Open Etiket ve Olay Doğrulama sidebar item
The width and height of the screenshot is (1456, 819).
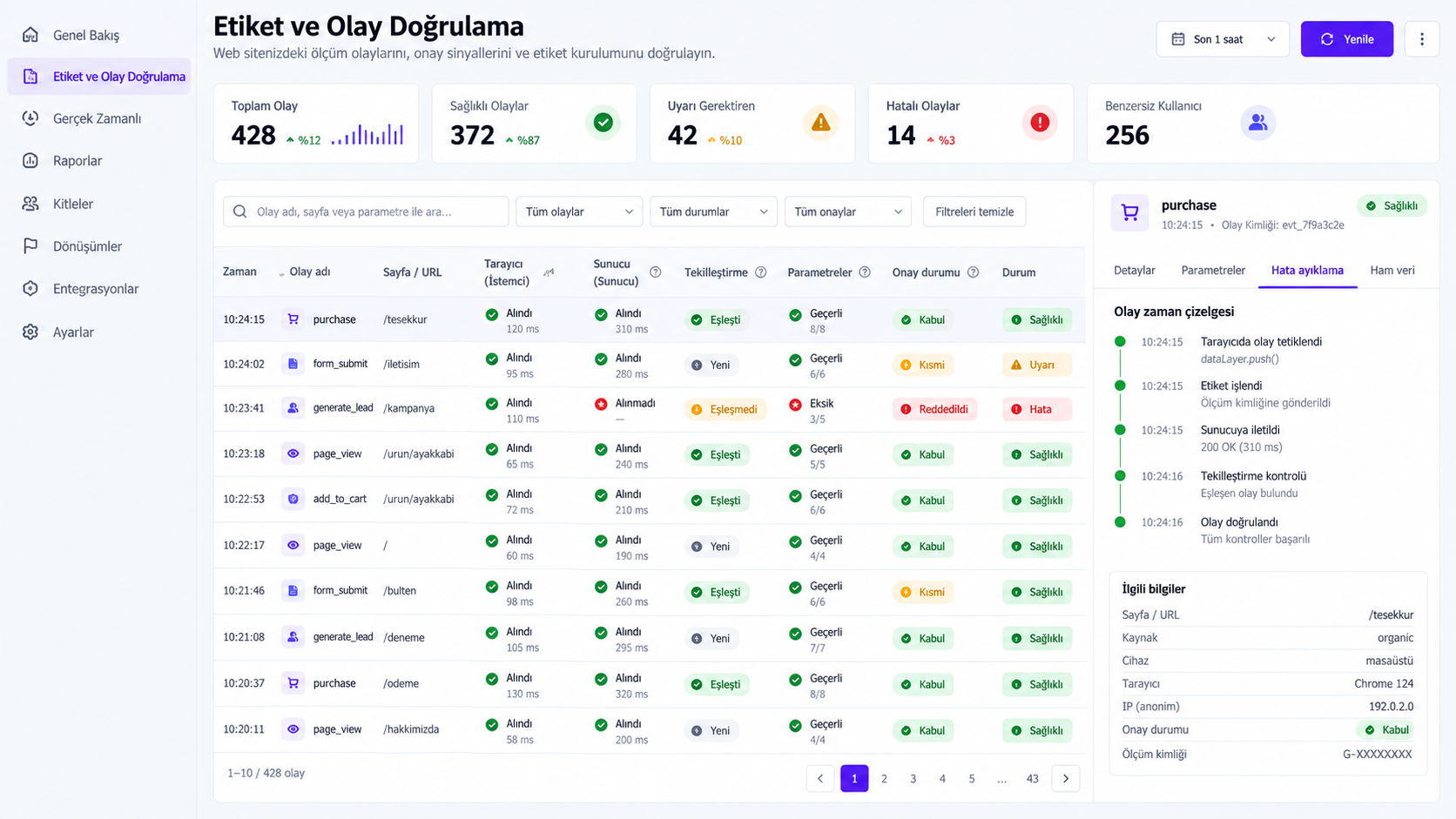[99, 77]
